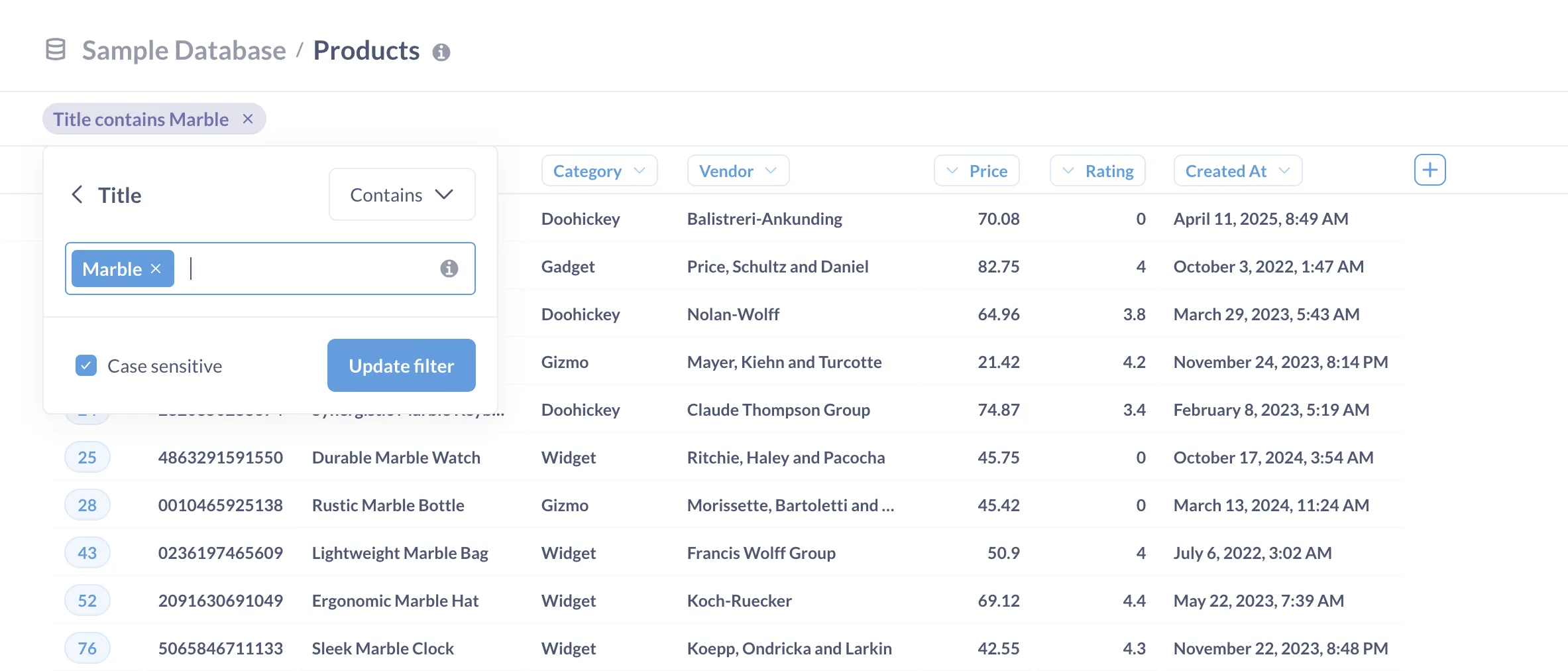Uncheck the Case sensitive checkbox
1568x671 pixels.
pyautogui.click(x=86, y=365)
